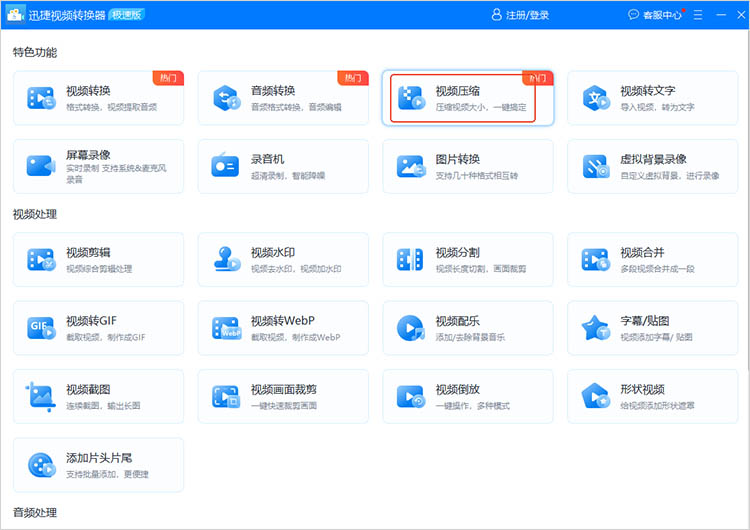Click the 视频截图 screenshot icon
750x530 pixels.
pos(41,397)
